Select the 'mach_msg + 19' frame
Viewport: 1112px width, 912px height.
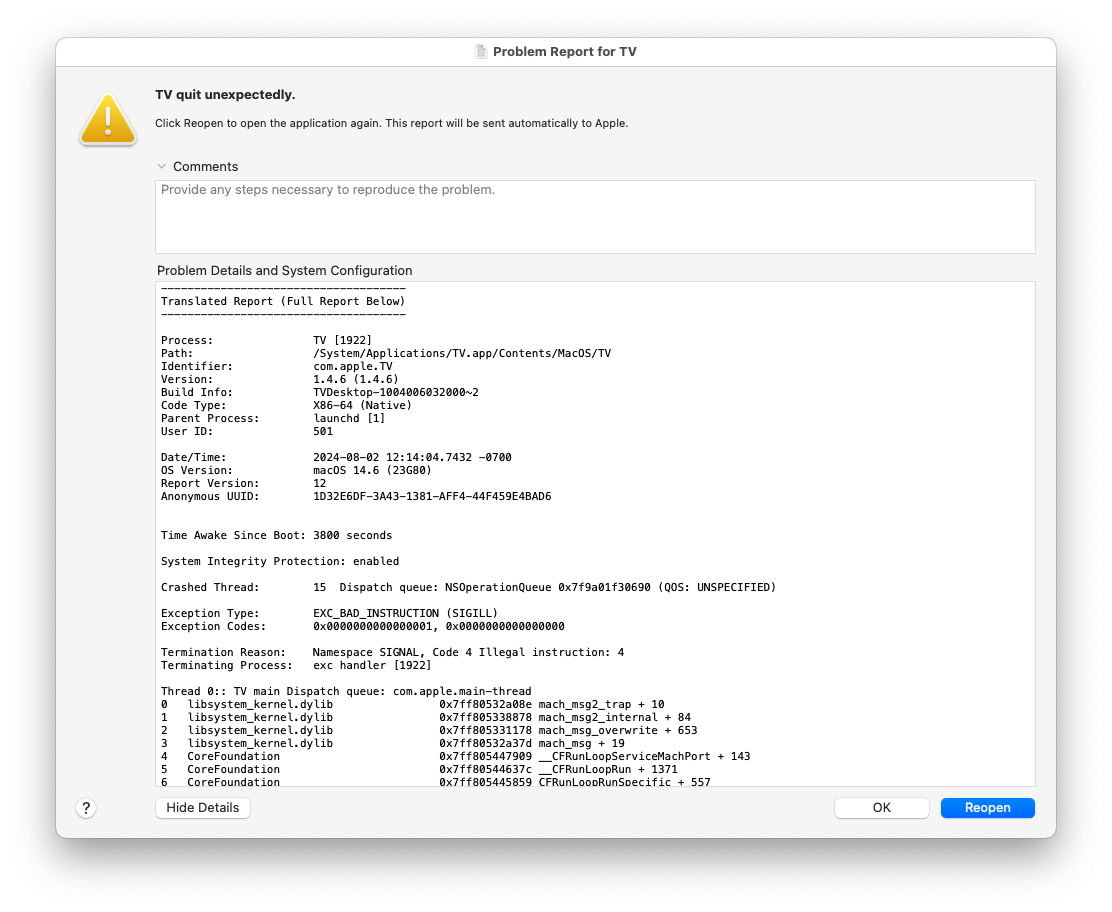tap(393, 743)
